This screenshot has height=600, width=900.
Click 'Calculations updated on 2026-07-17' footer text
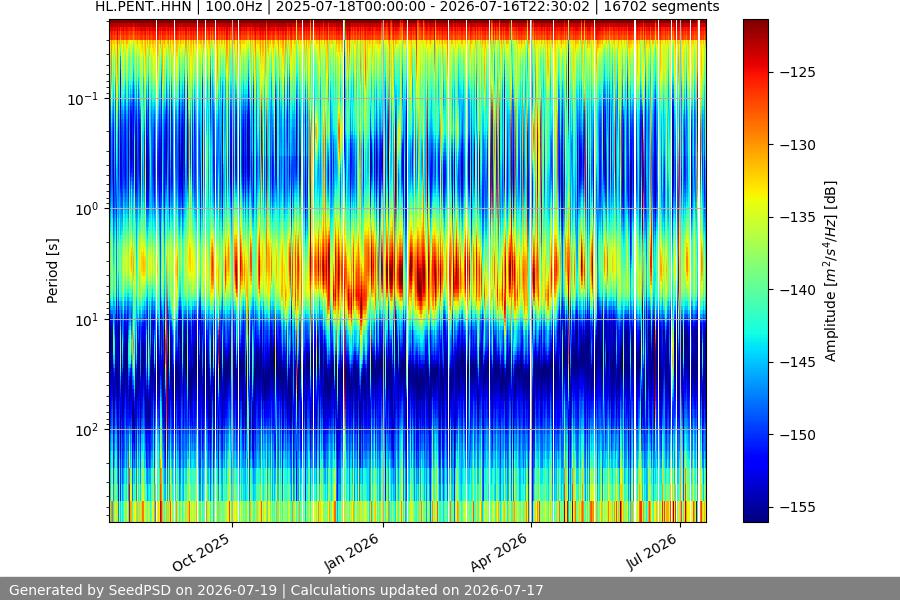417,590
